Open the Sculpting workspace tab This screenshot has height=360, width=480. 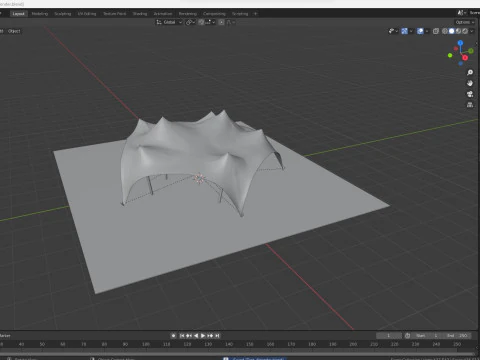63,14
